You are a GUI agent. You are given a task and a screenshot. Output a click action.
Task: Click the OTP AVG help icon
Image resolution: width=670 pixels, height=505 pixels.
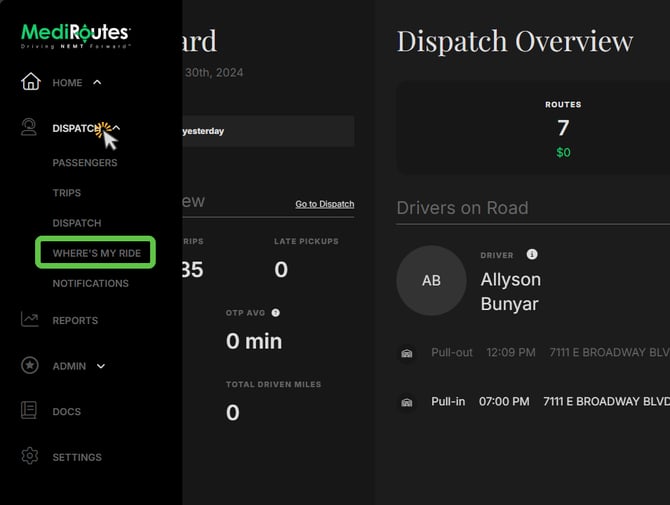point(275,313)
